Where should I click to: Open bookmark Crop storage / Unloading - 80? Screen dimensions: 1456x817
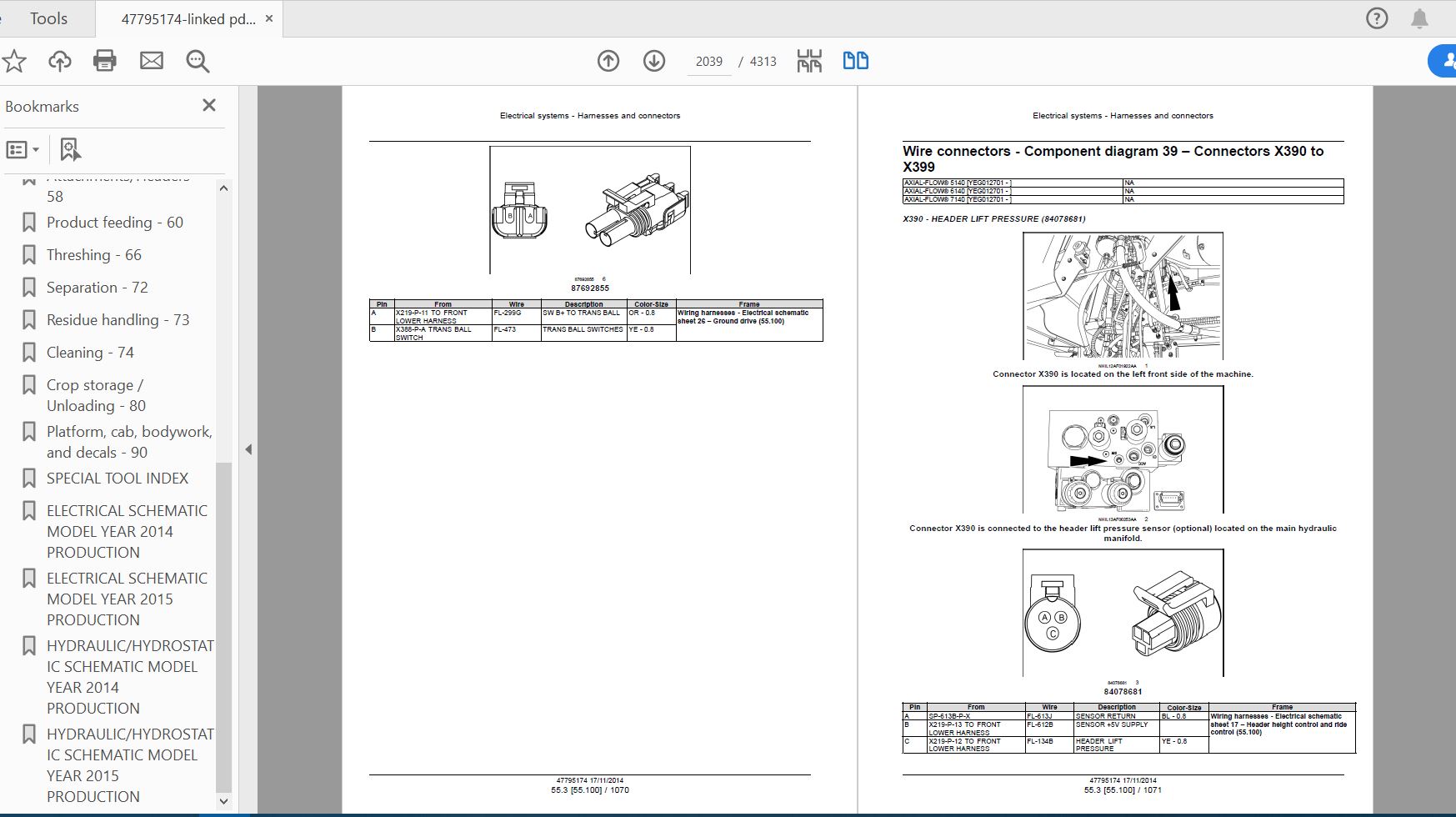96,395
